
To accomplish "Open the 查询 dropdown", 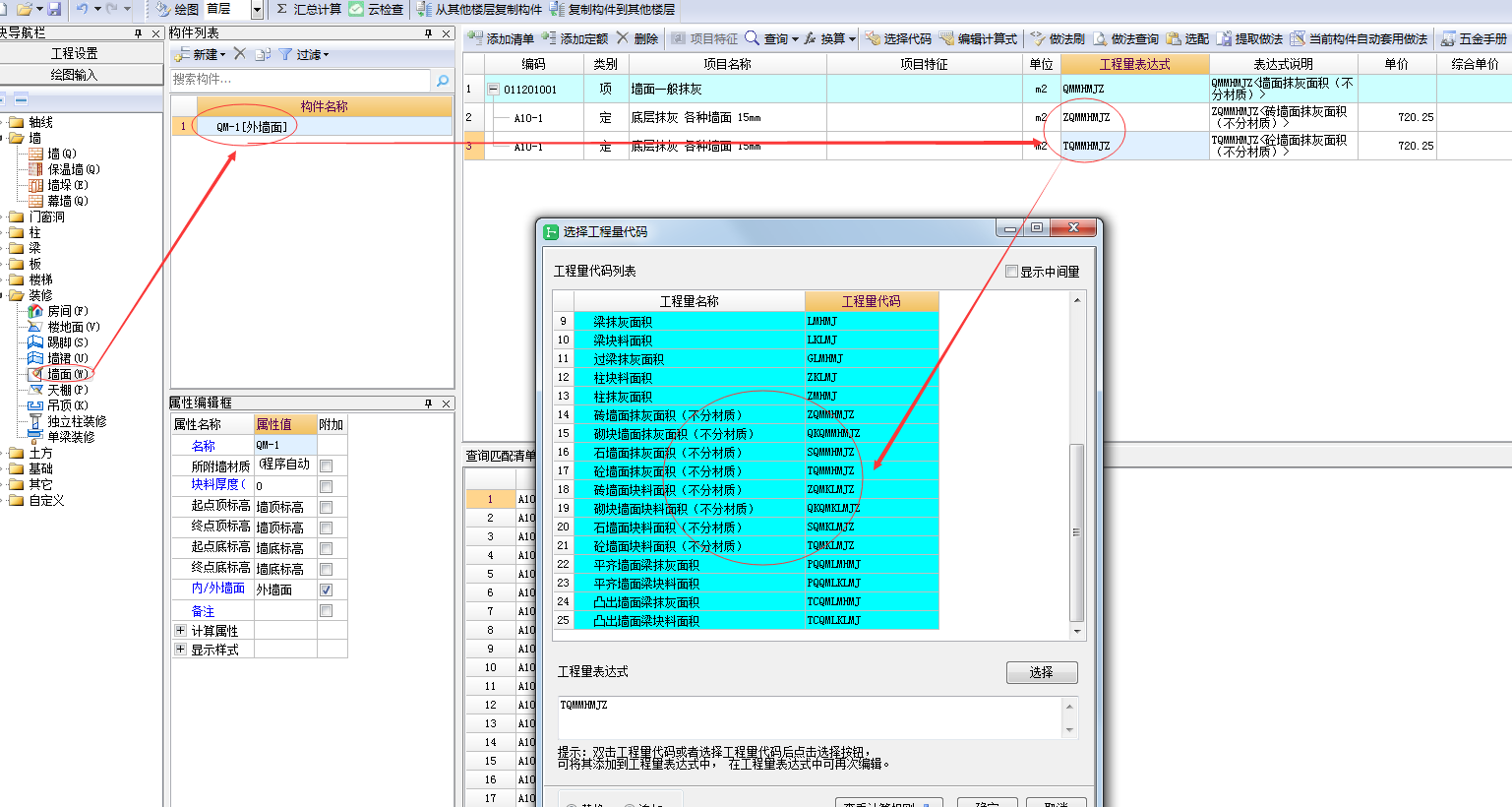I will click(771, 38).
